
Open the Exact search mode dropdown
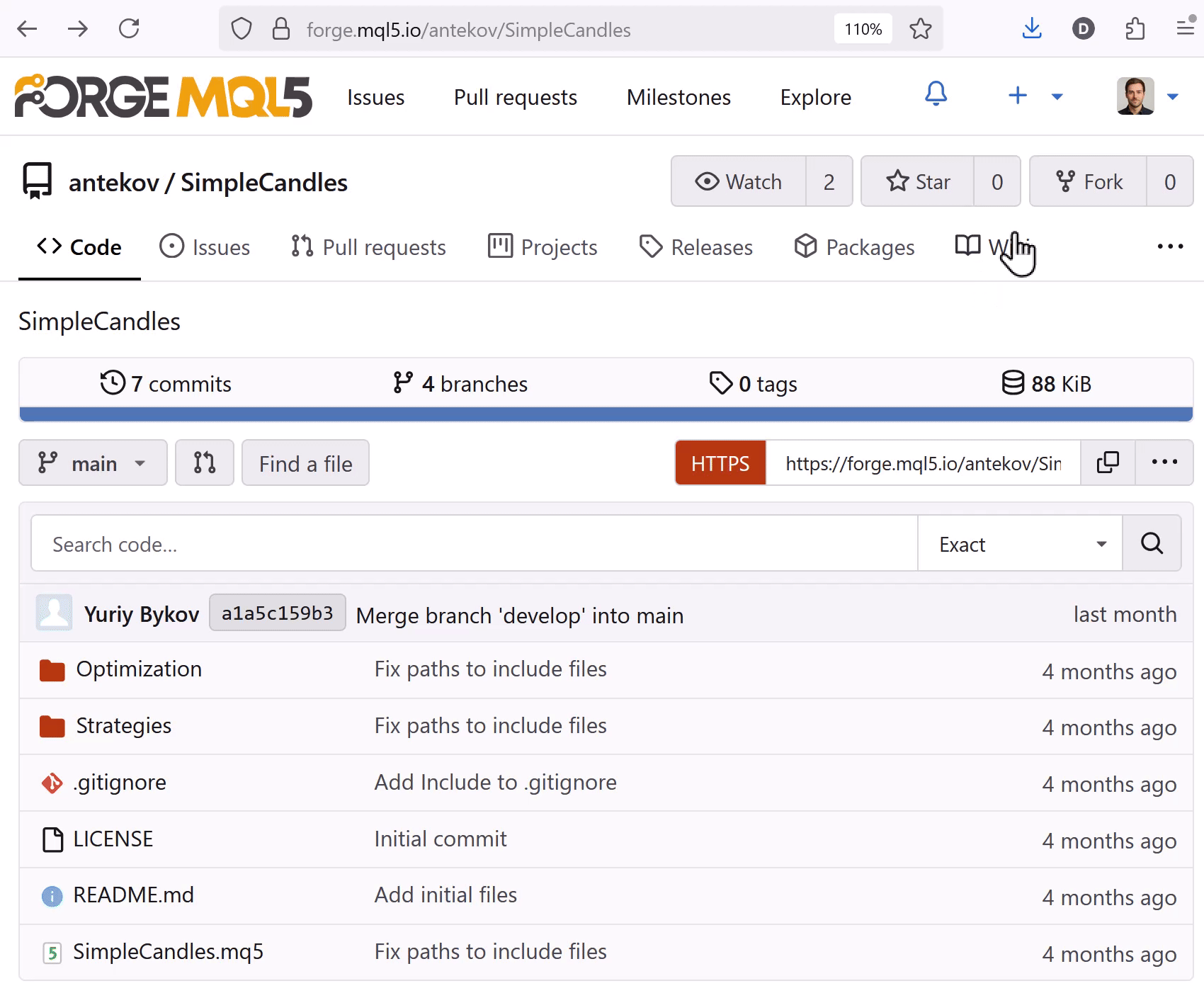(x=1020, y=544)
